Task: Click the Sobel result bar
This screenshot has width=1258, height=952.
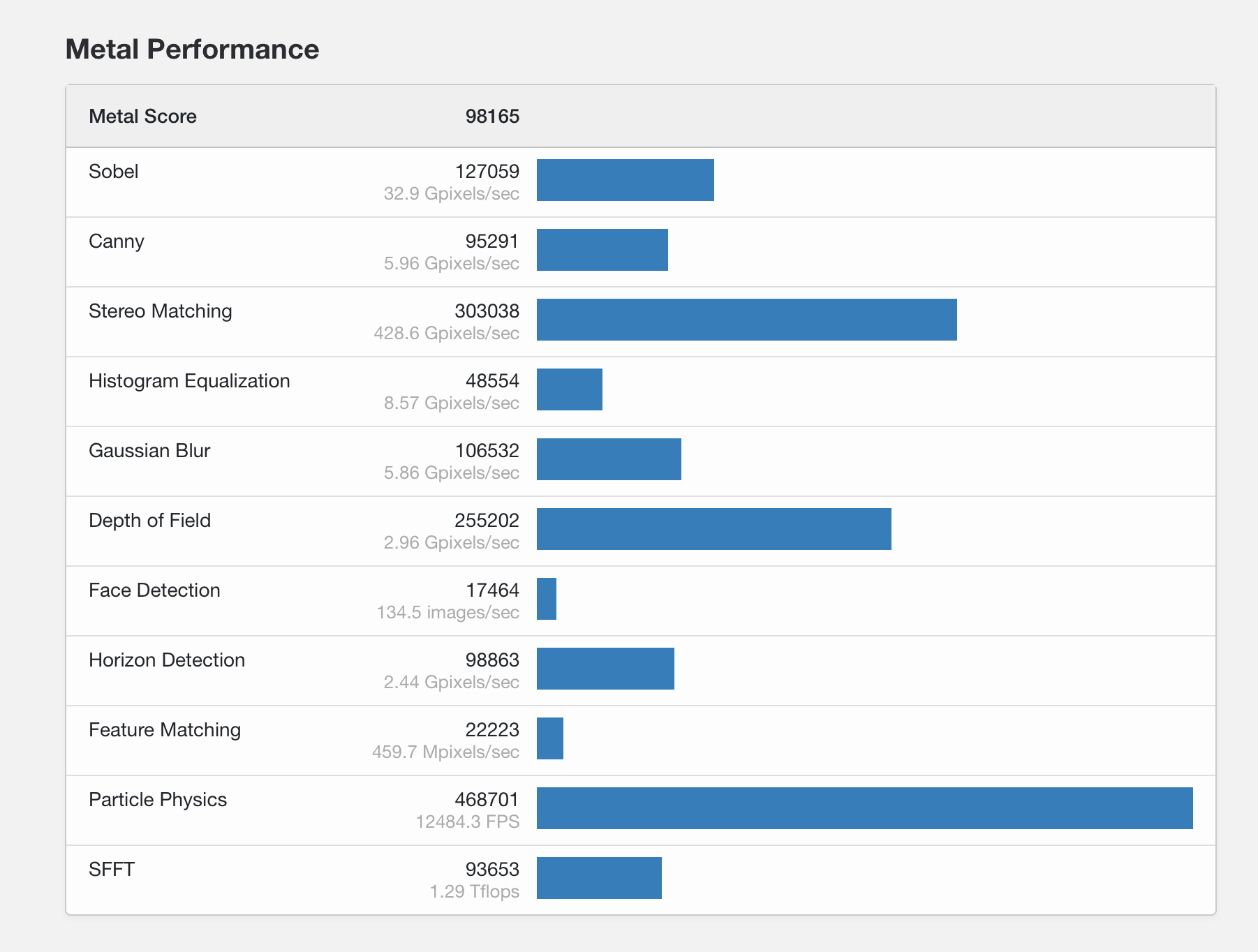Action: (x=625, y=180)
